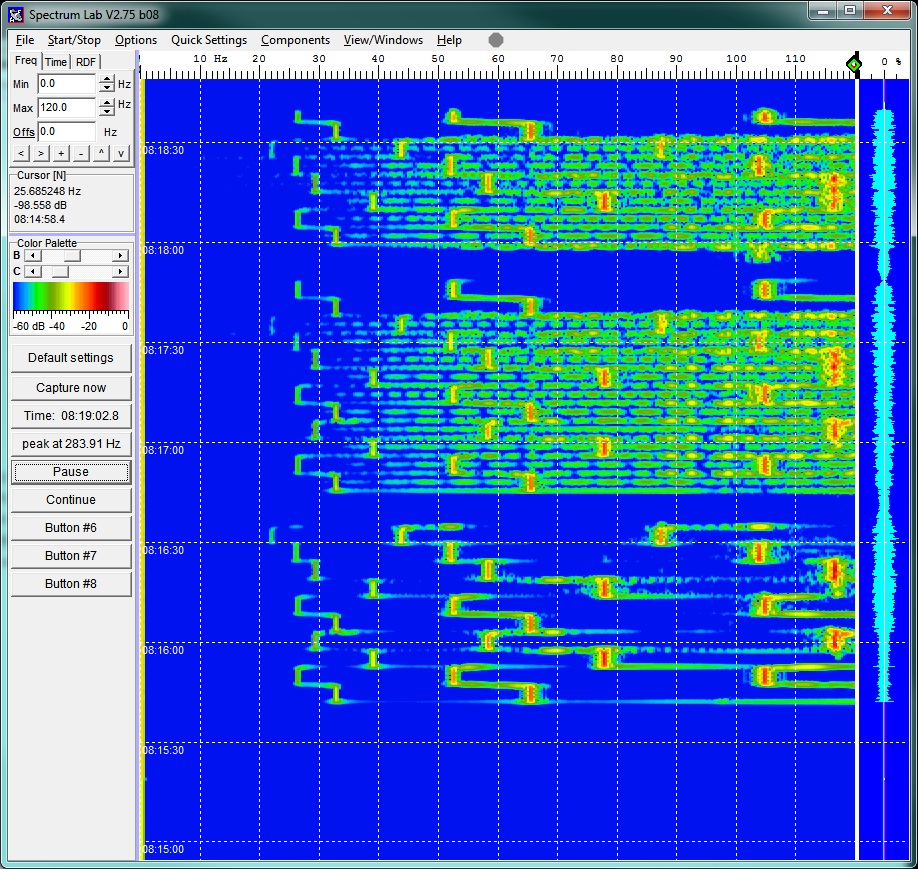Click the brightness B slider right arrow
Screen dimensions: 918x869
[x=121, y=256]
